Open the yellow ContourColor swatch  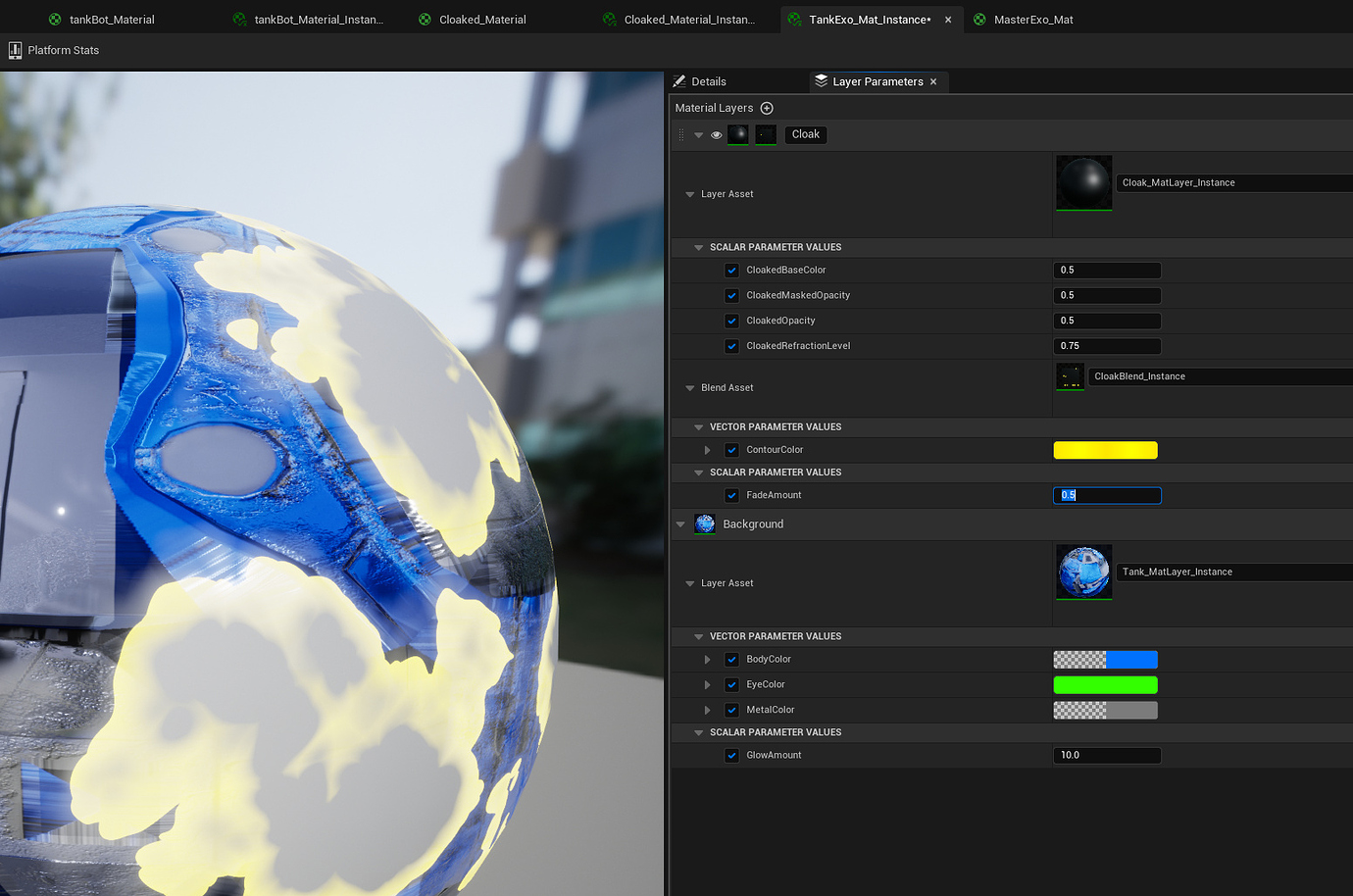click(1105, 450)
